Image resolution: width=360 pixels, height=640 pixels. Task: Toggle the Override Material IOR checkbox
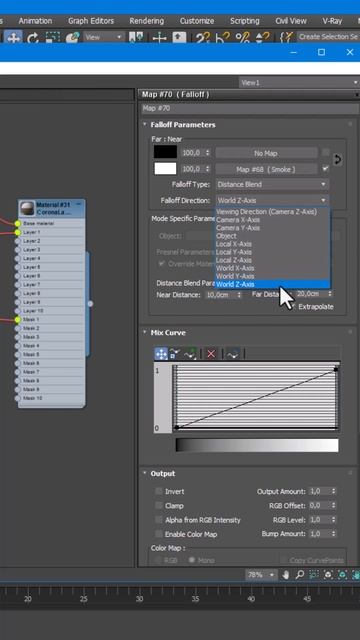pyautogui.click(x=162, y=263)
